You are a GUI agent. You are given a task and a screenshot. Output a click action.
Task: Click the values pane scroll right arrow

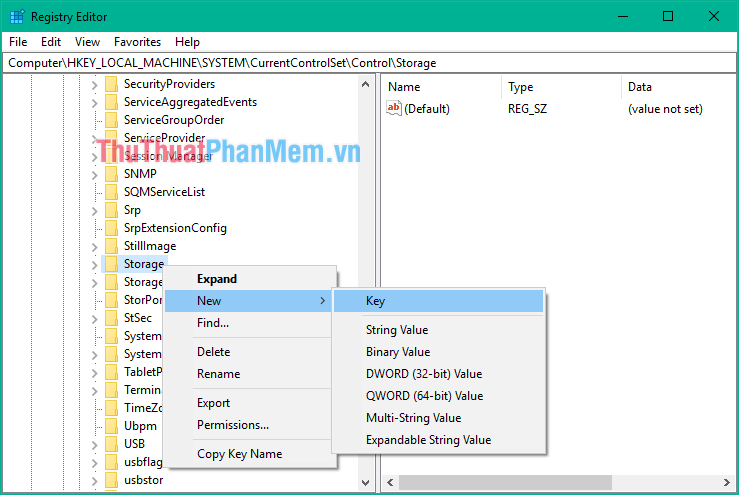point(726,483)
